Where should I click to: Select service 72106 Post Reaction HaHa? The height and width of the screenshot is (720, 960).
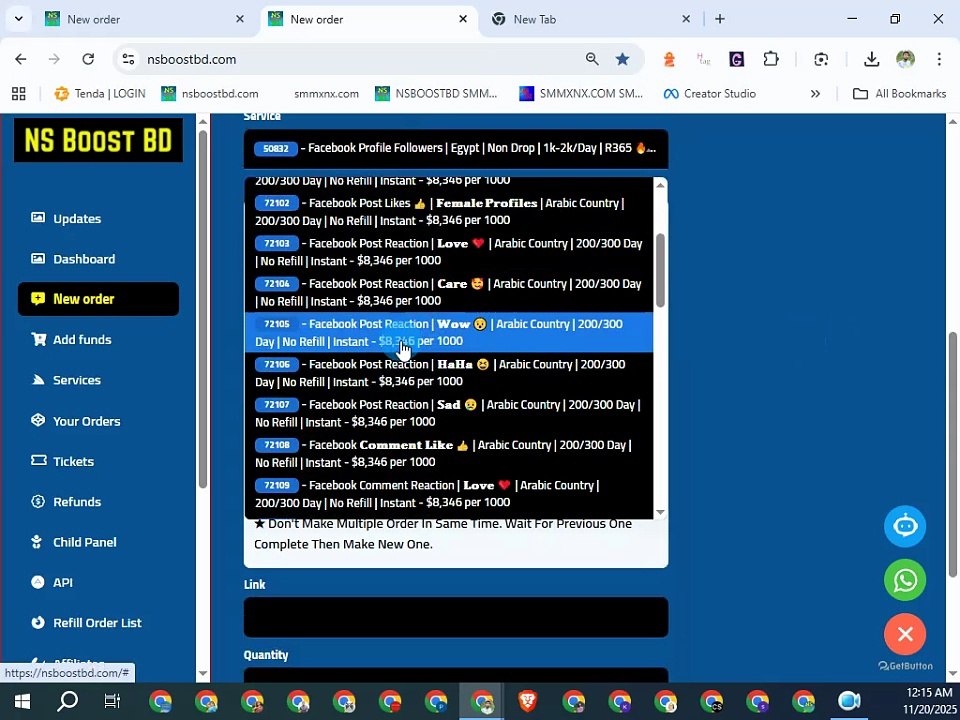[449, 373]
